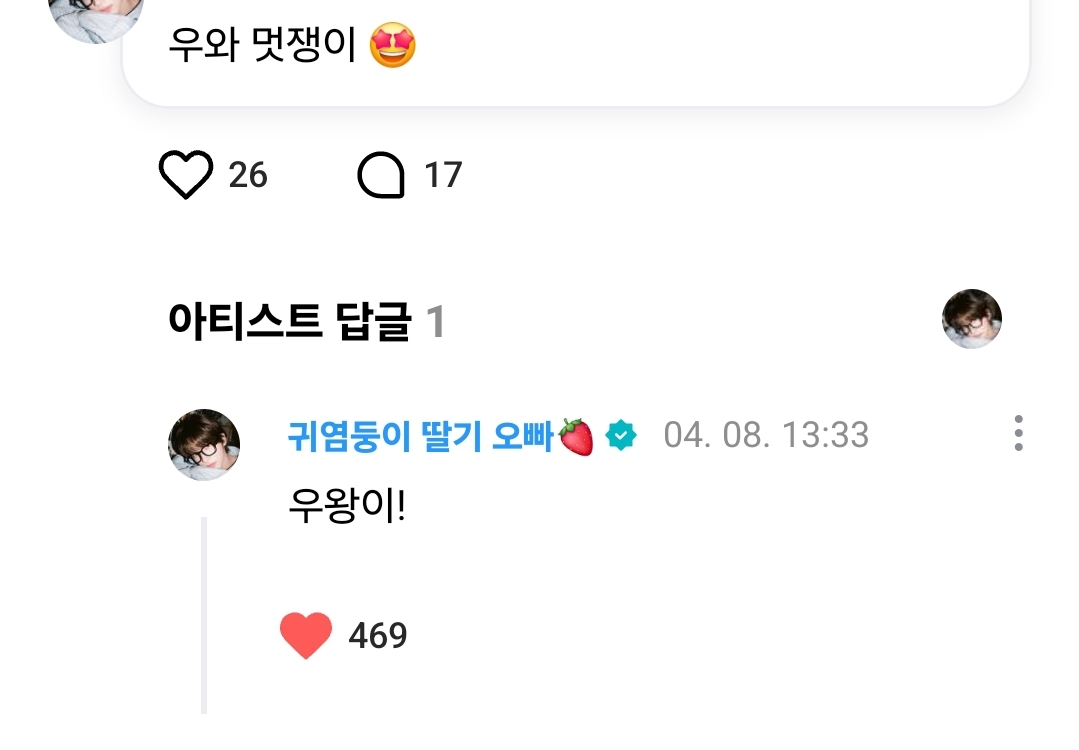Tap the star-eyes emoji in the post
The width and height of the screenshot is (1079, 750).
(x=392, y=46)
